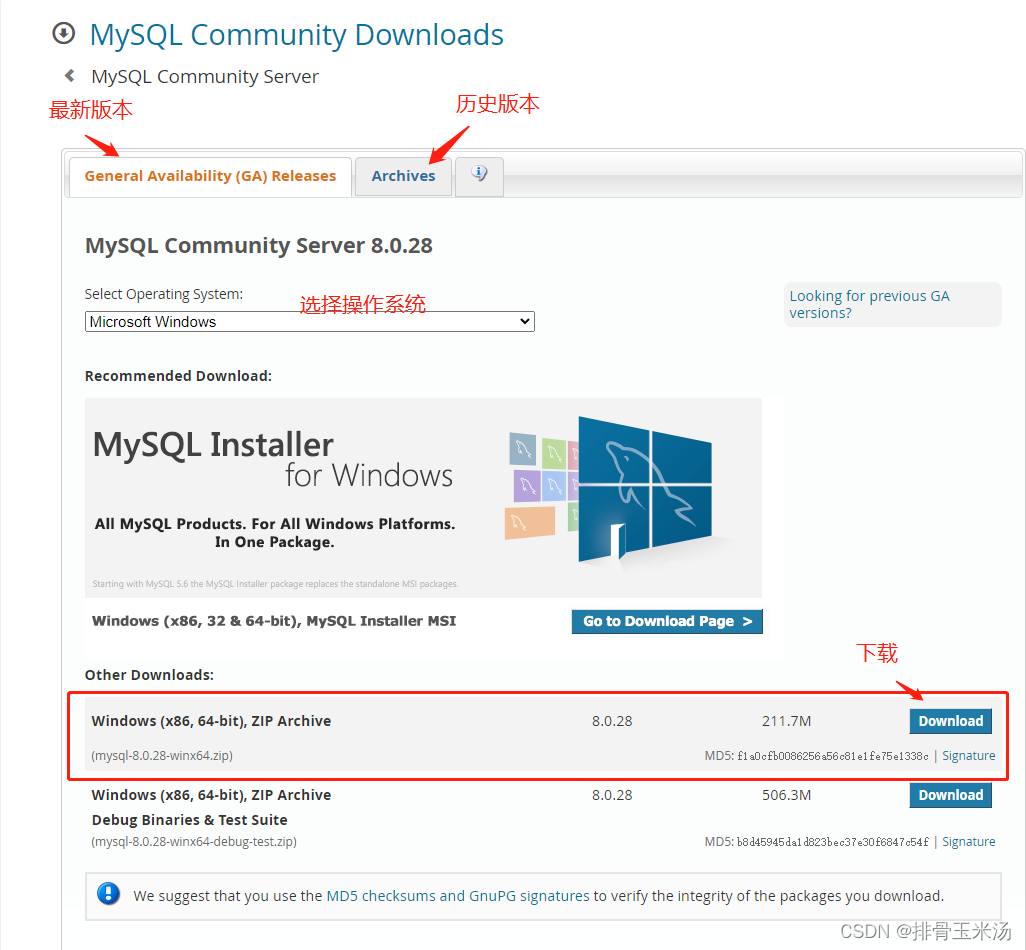Screen dimensions: 1026x950
Task: Click the 211.7M size value
Action: pyautogui.click(x=786, y=721)
